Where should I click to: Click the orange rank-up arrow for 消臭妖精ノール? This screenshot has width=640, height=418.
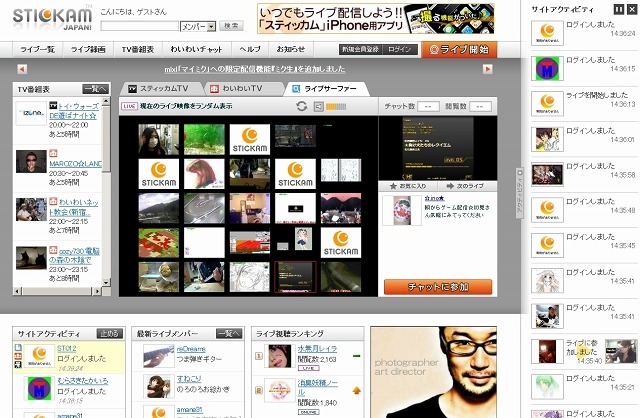(x=356, y=391)
